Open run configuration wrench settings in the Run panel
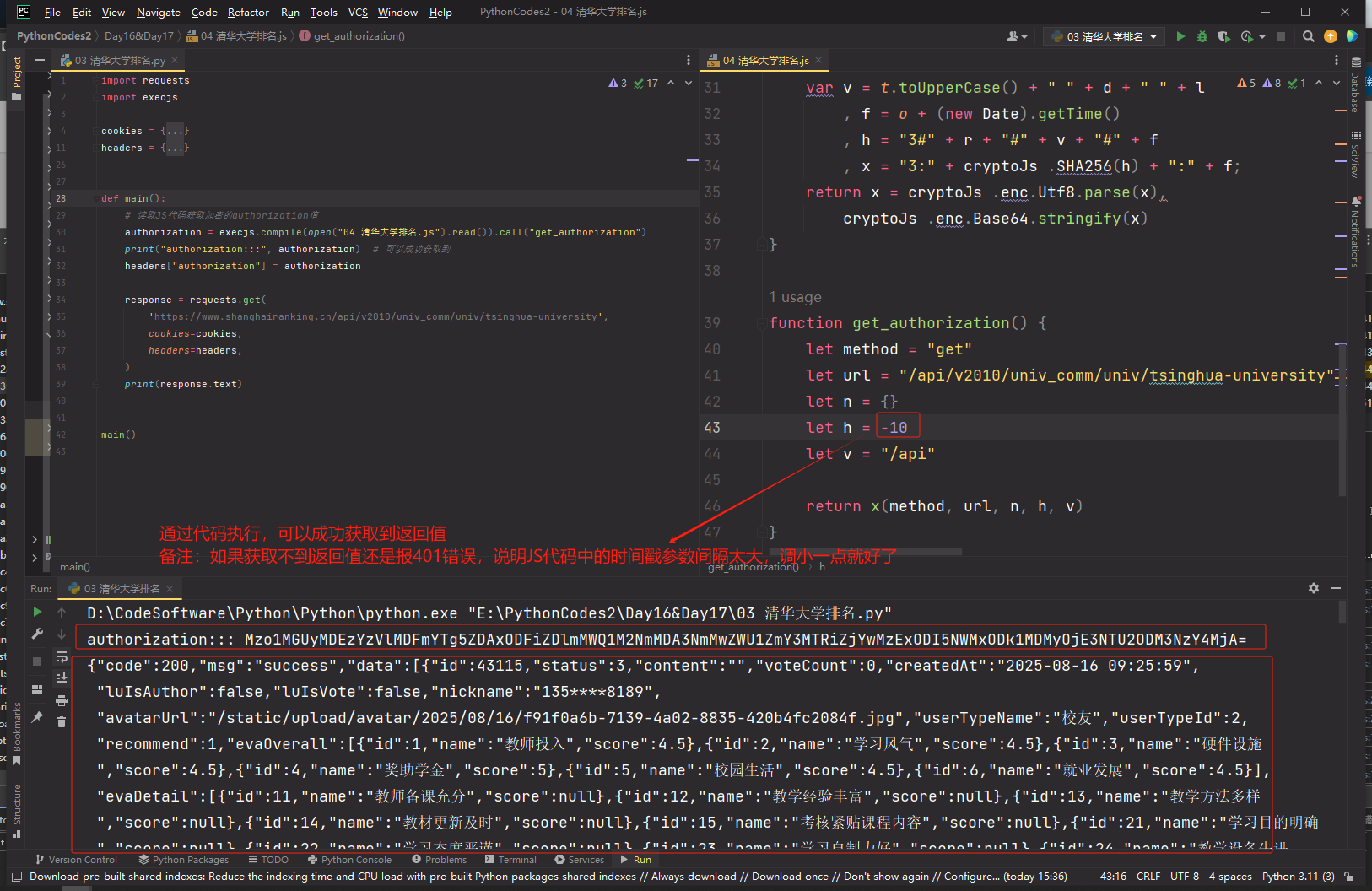The image size is (1372, 891). pyautogui.click(x=37, y=634)
